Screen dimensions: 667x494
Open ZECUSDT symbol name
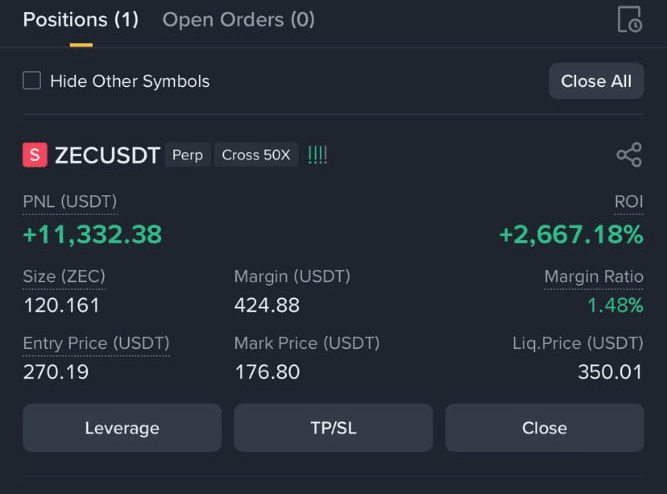coord(108,155)
